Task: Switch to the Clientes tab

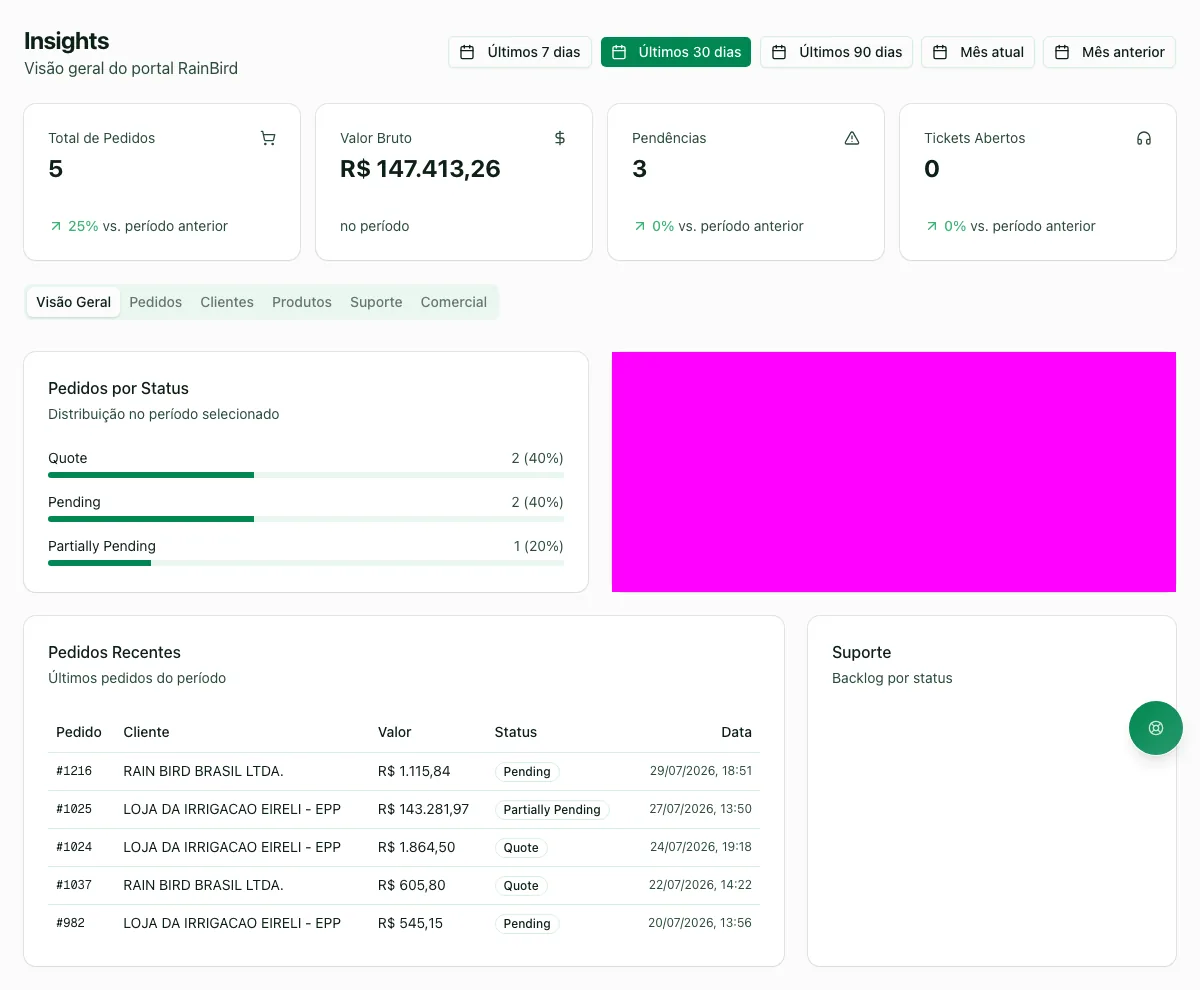Action: tap(227, 302)
